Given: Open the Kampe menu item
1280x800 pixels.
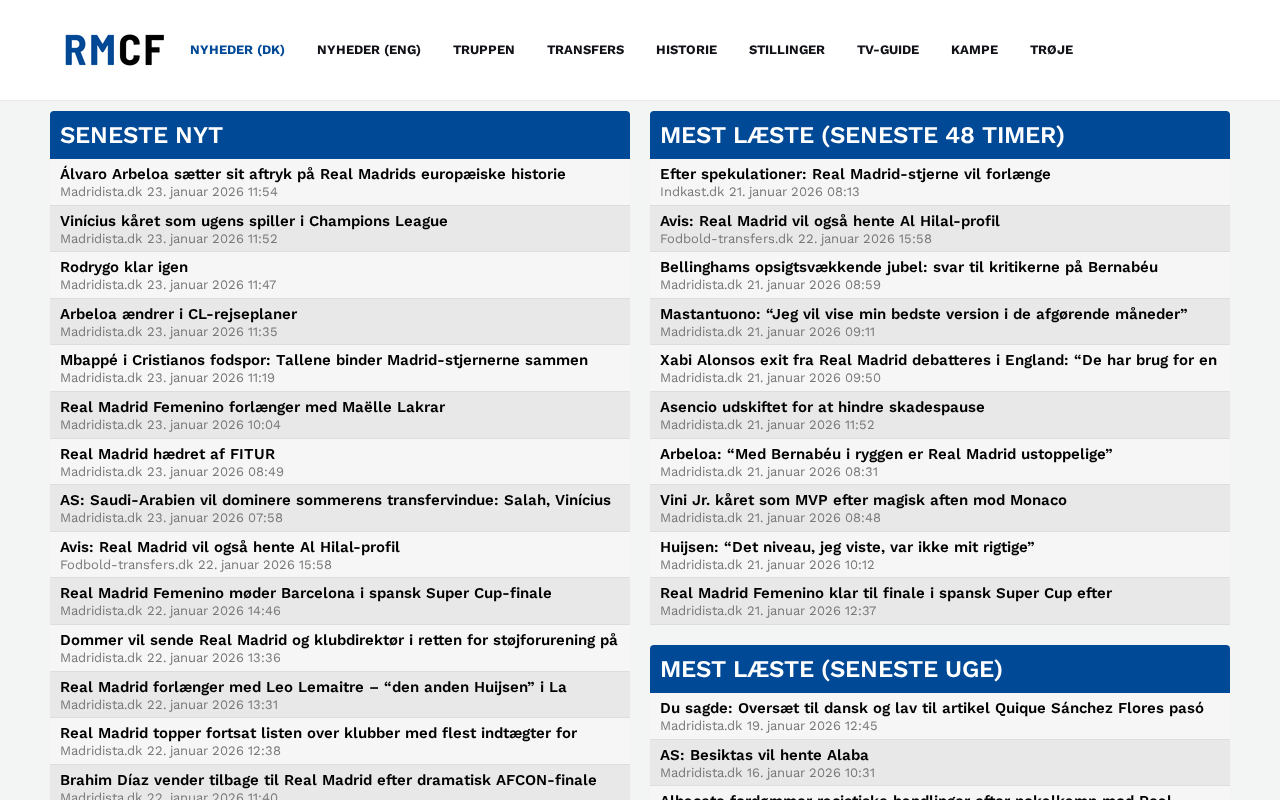Looking at the screenshot, I should coord(974,50).
